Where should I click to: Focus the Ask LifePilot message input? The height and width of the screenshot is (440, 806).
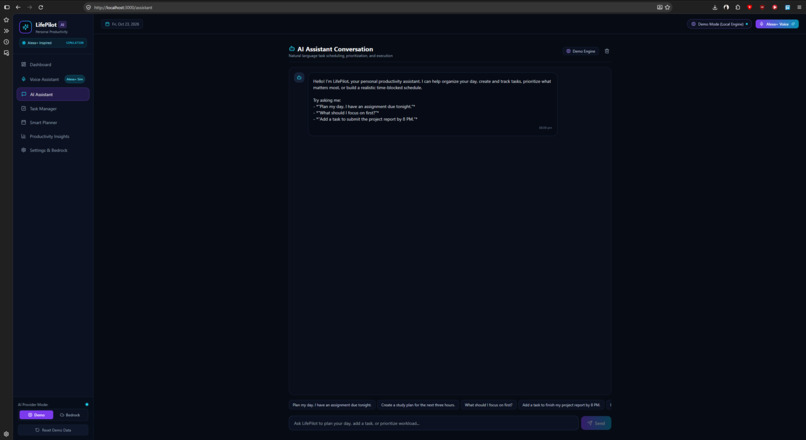(433, 423)
